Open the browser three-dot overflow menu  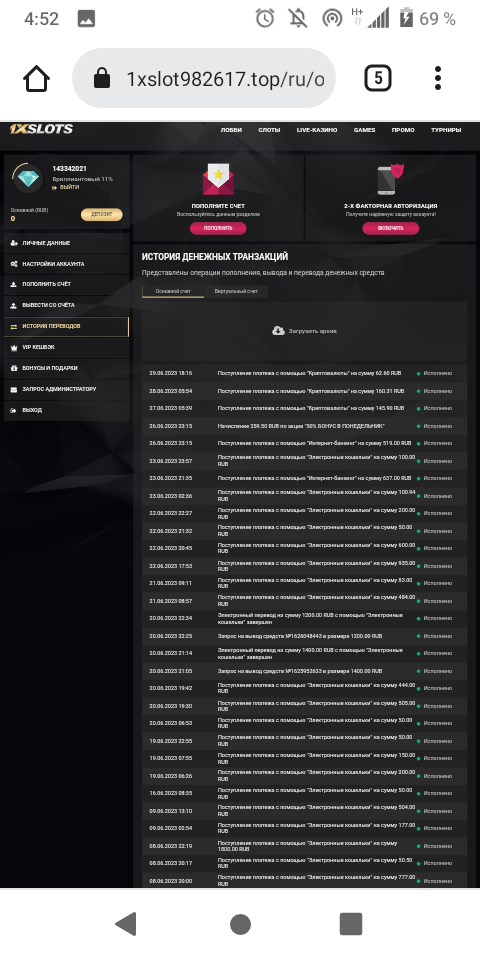[437, 78]
